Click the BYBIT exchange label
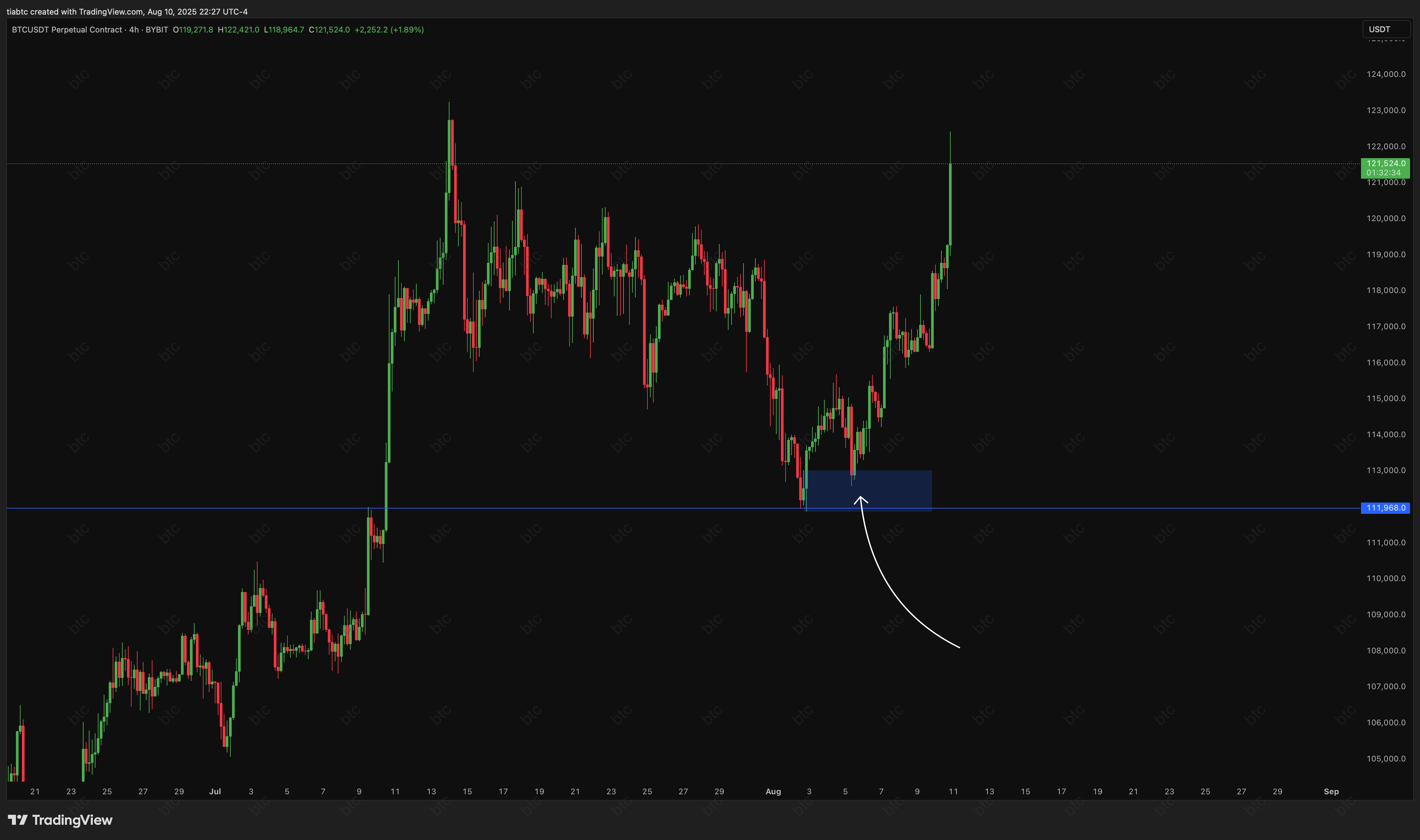The width and height of the screenshot is (1420, 840). [x=157, y=30]
